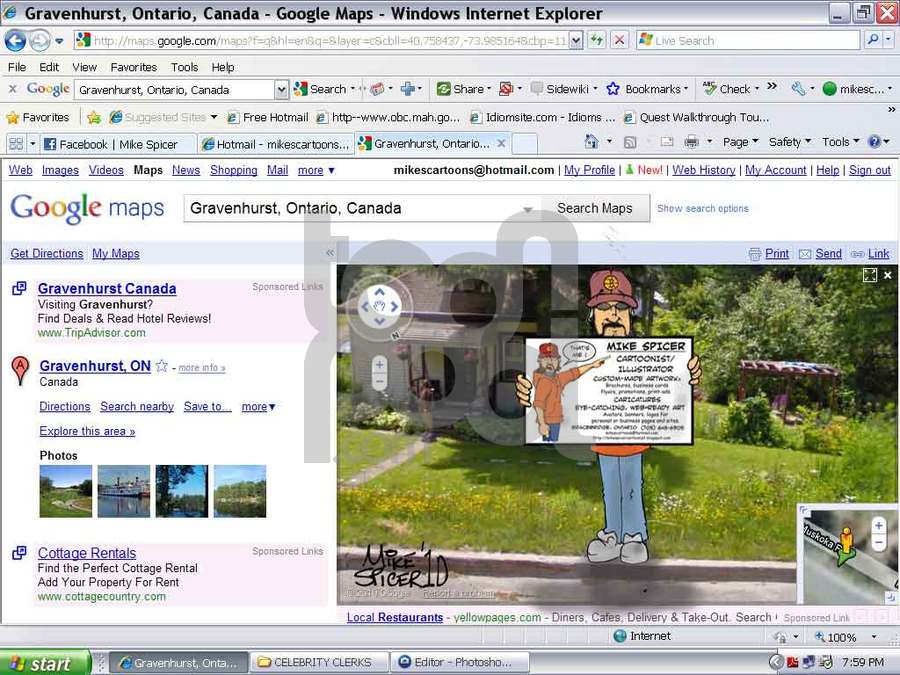Open the Google Toolbar search box dropdown
The image size is (900, 675).
pyautogui.click(x=281, y=90)
